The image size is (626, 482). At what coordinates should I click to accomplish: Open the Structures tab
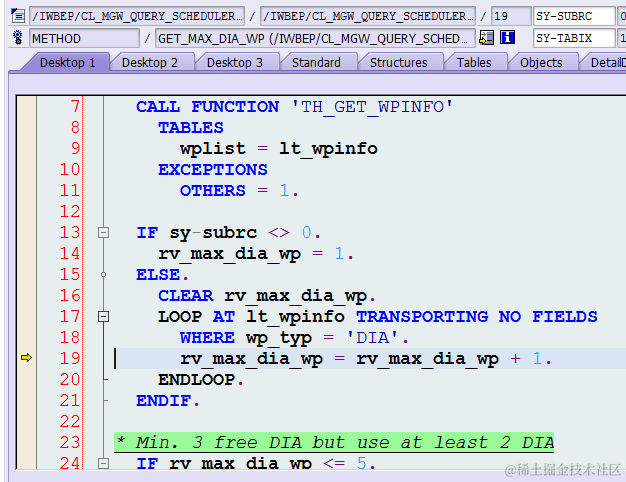398,63
